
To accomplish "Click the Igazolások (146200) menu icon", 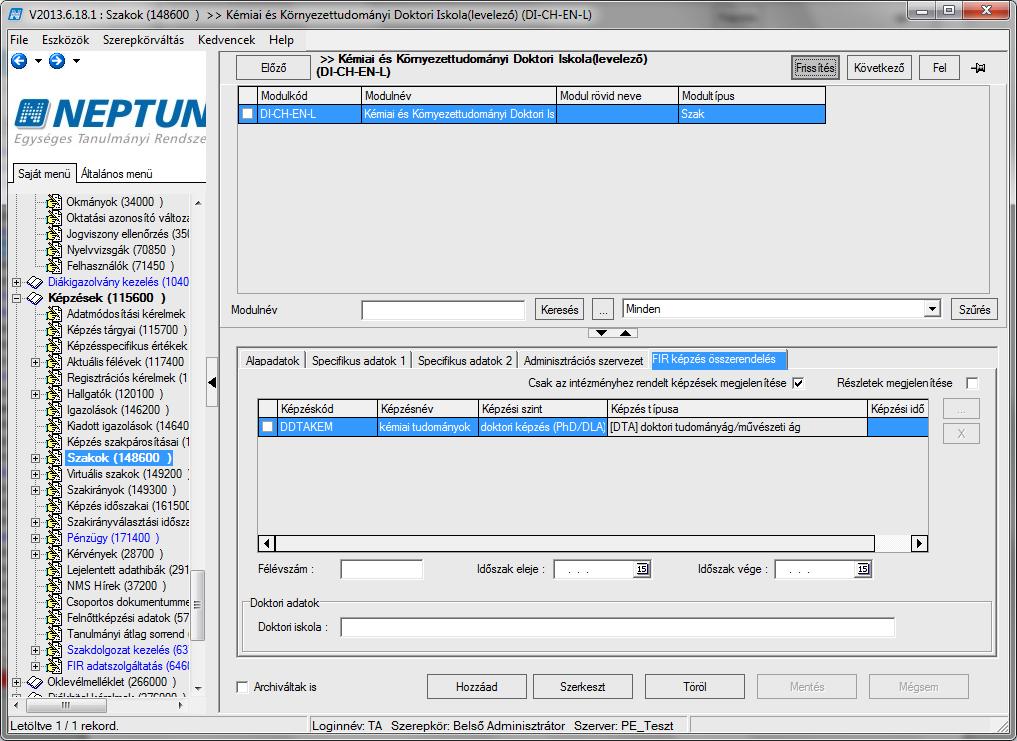I will 54,410.
